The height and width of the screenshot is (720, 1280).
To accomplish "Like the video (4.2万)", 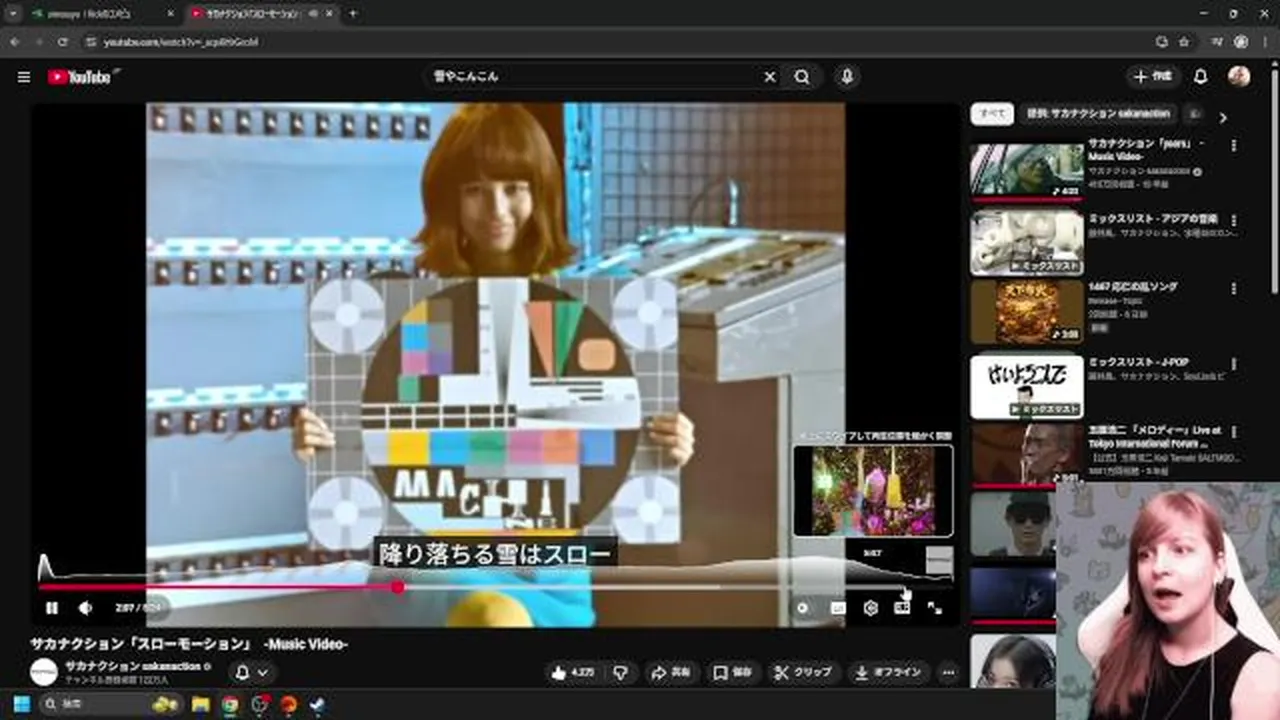I will click(573, 672).
